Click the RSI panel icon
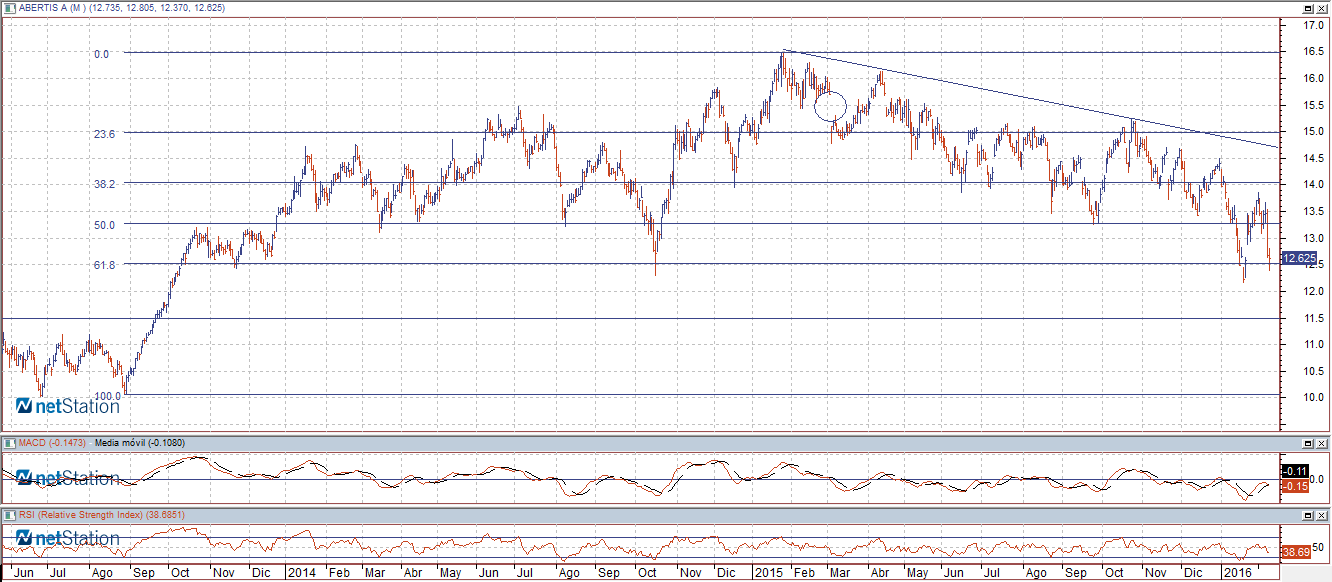 [8, 514]
